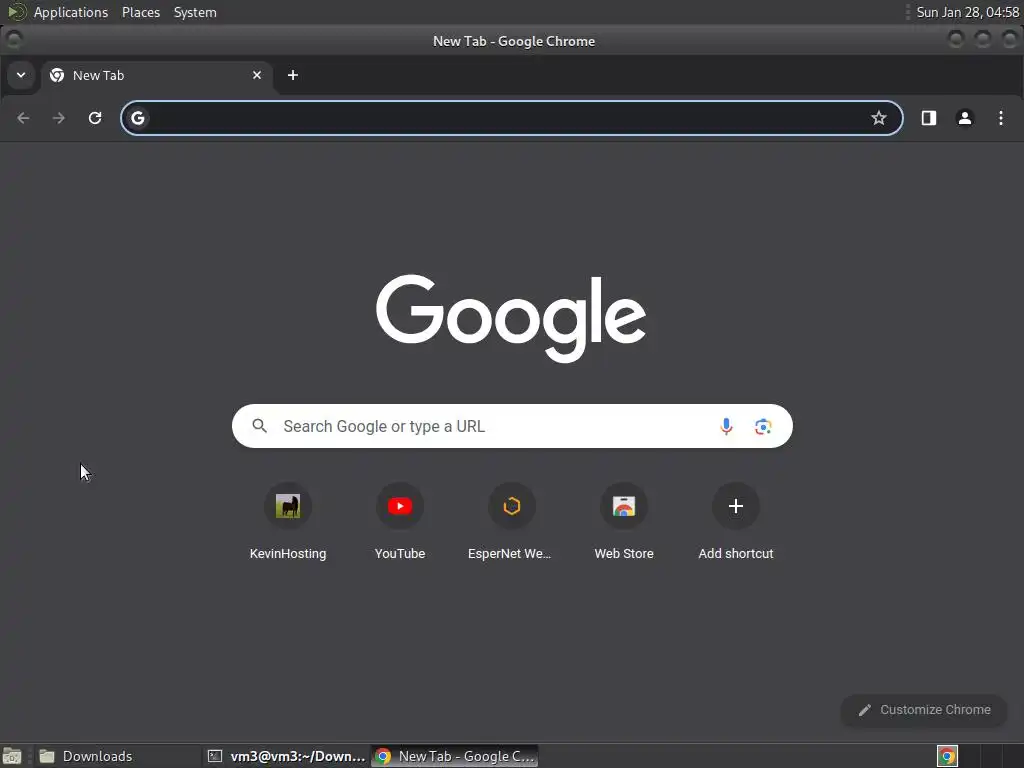The height and width of the screenshot is (768, 1024).
Task: Bookmark this tab with the star icon
Action: tap(879, 118)
